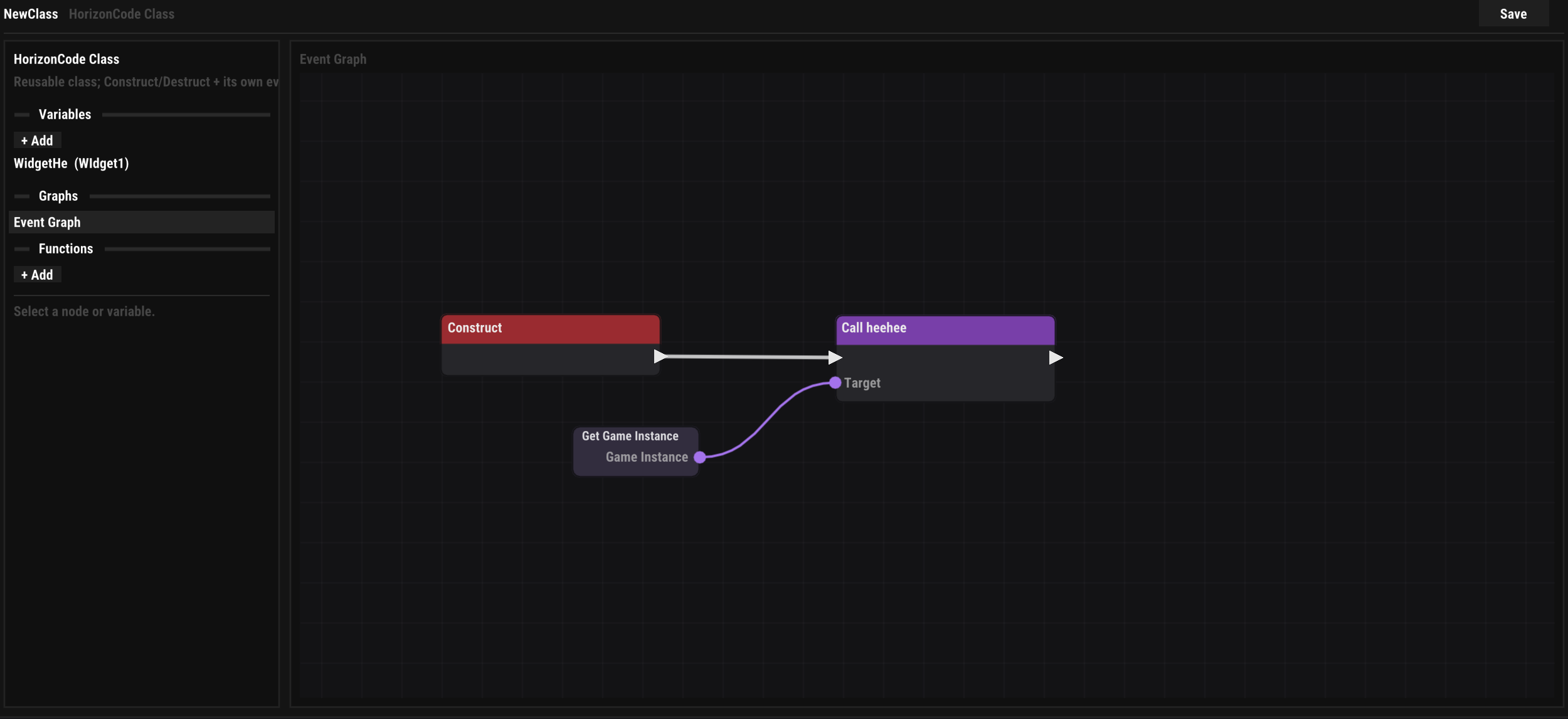Viewport: 1568px width, 719px height.
Task: Click the NewClass title
Action: coord(31,14)
